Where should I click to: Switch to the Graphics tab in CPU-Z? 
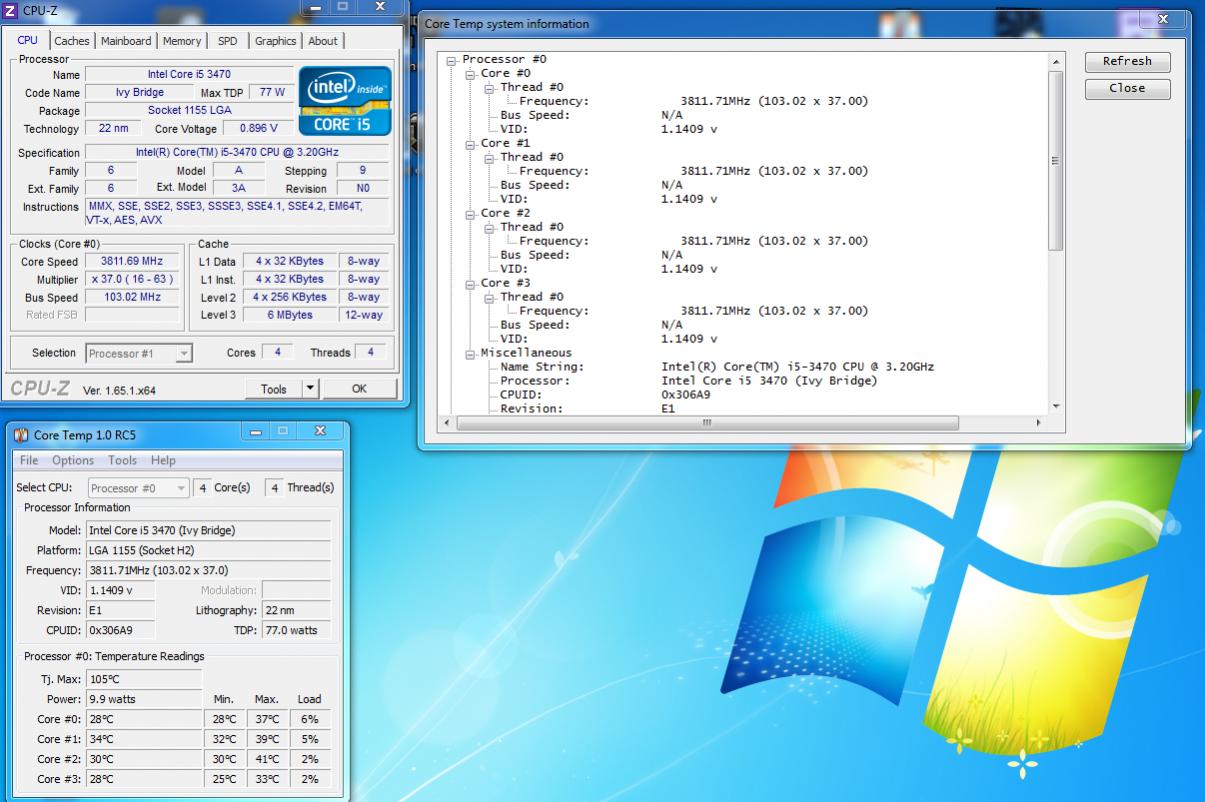[x=275, y=41]
